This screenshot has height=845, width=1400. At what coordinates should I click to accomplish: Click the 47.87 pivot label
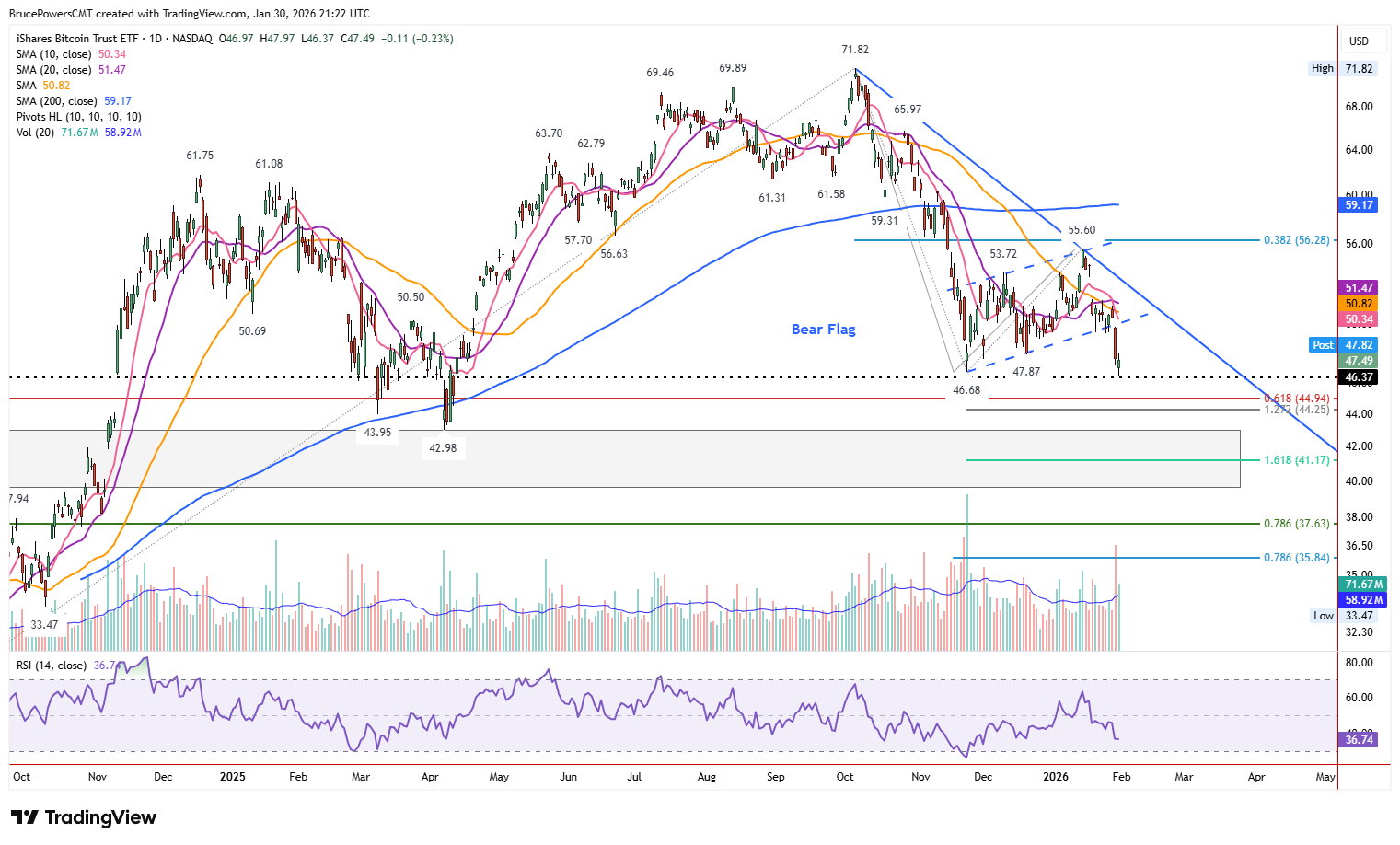(1026, 372)
